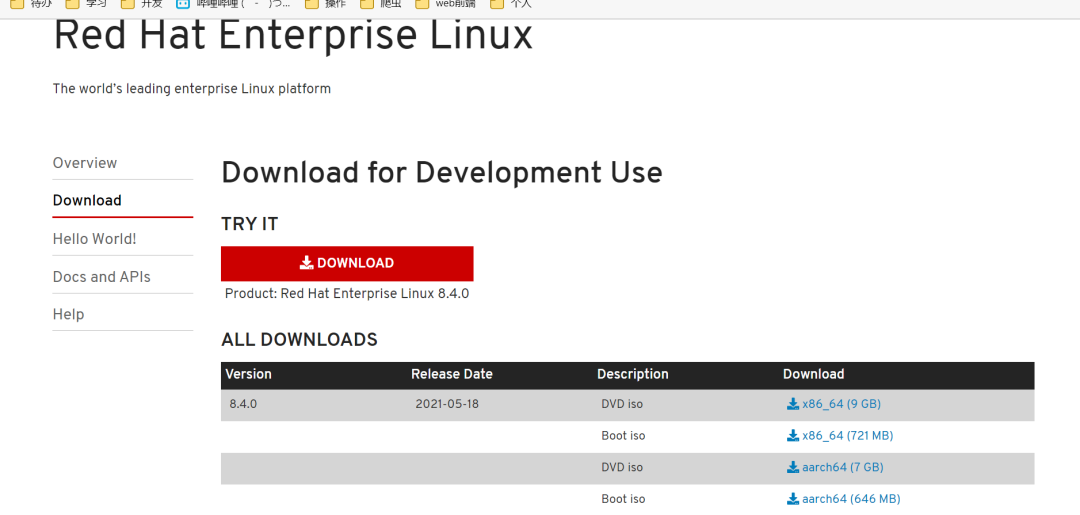Click the download icon beside aarch64 (646 MB)
Image resolution: width=1080 pixels, height=515 pixels.
[793, 499]
